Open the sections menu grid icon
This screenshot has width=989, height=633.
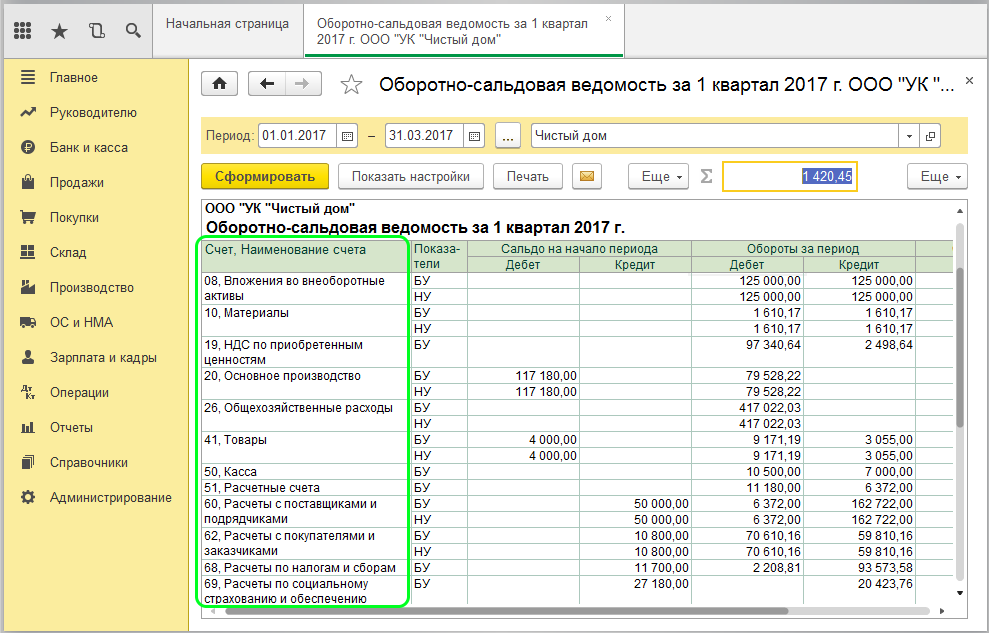[23, 30]
